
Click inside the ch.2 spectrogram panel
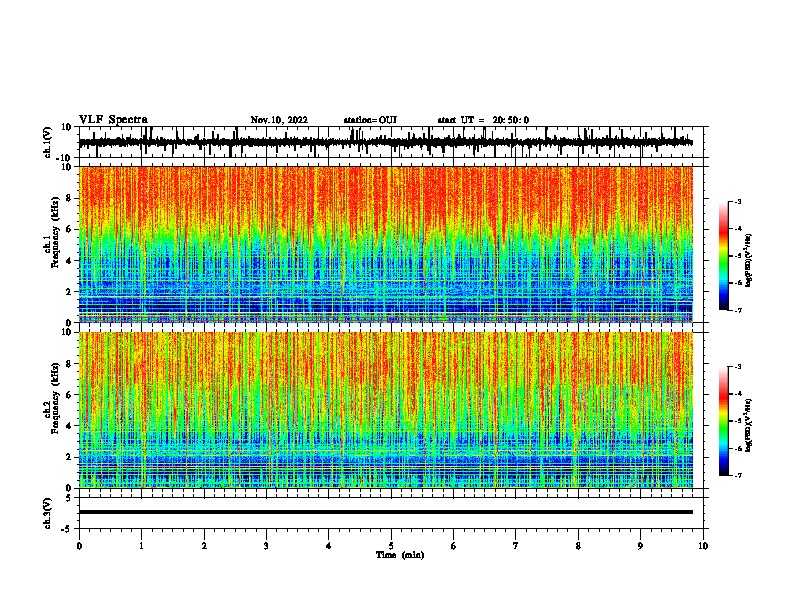pyautogui.click(x=386, y=410)
